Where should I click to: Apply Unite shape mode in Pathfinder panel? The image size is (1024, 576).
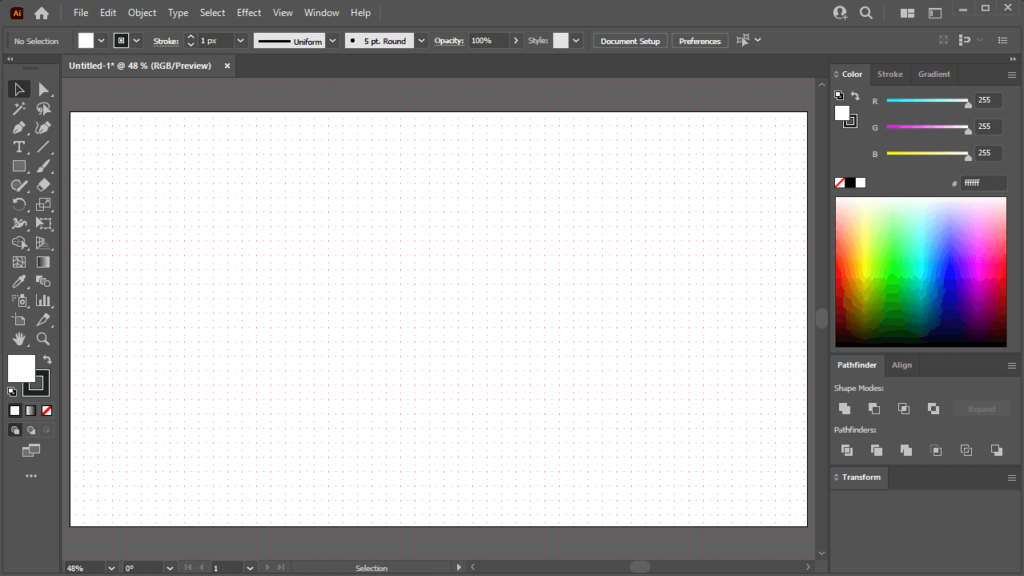tap(845, 408)
